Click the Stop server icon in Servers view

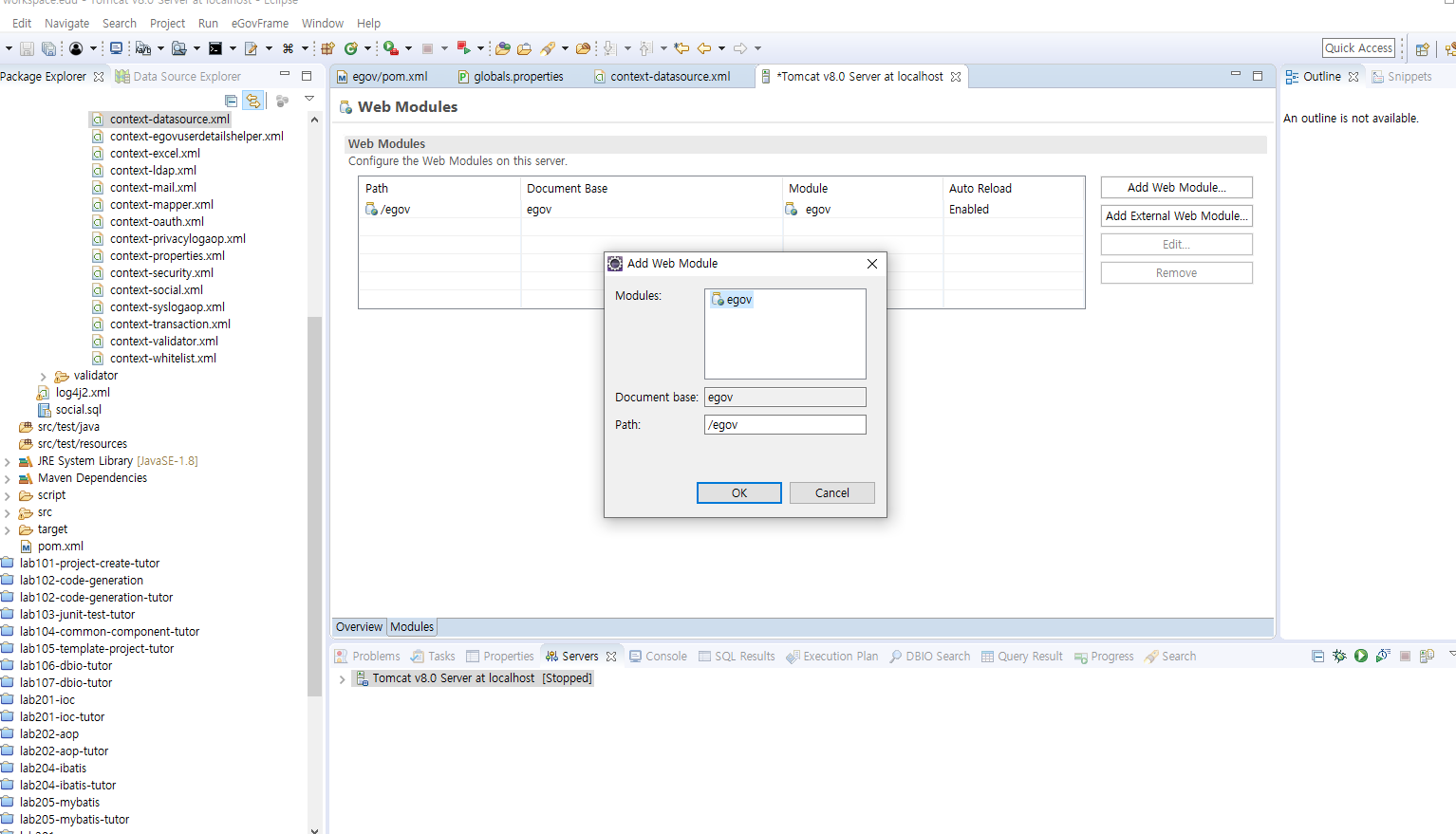(x=1405, y=656)
